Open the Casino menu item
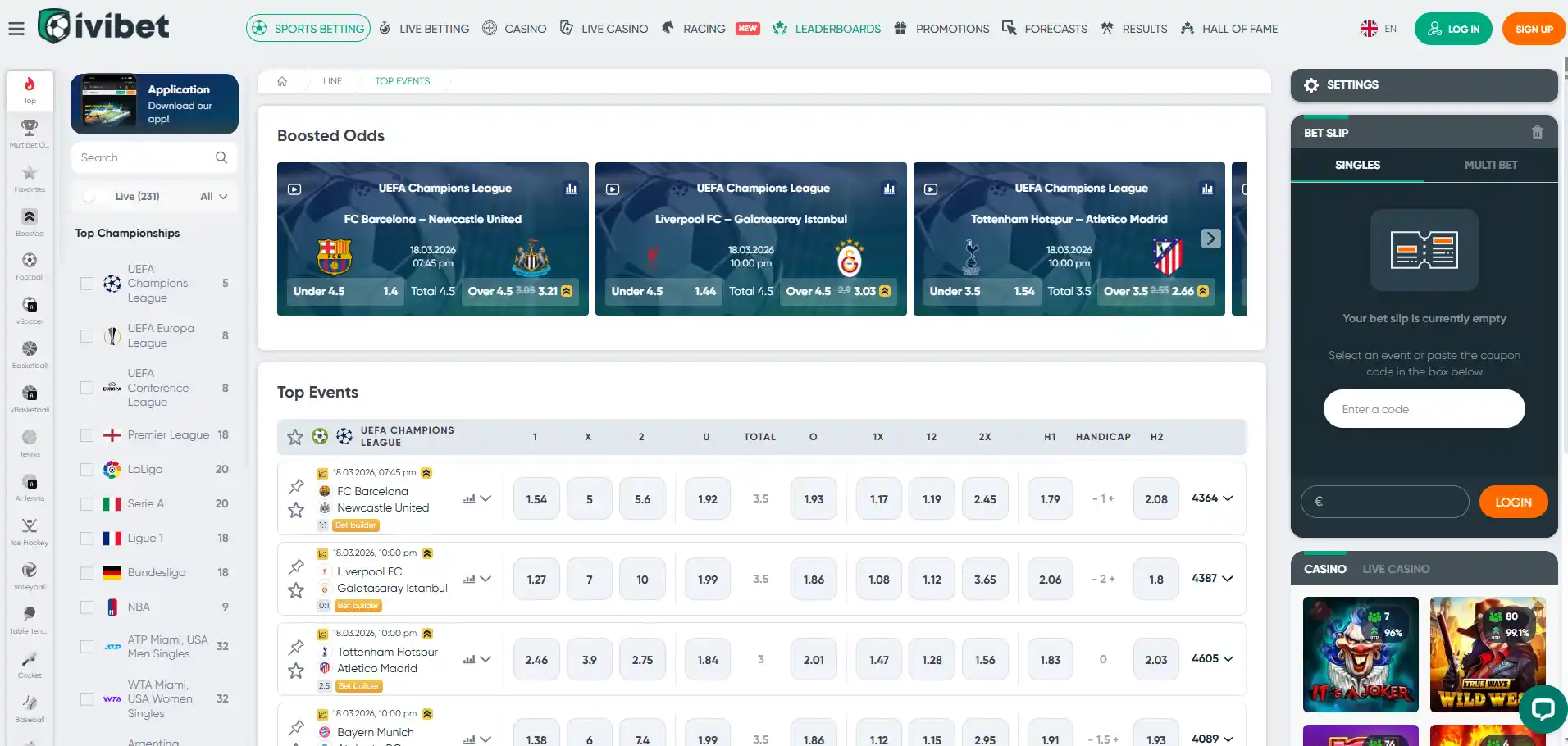 pyautogui.click(x=514, y=29)
